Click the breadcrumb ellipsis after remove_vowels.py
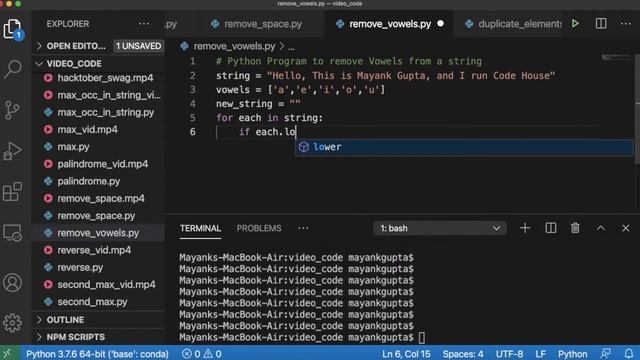The height and width of the screenshot is (360, 640). (x=291, y=47)
